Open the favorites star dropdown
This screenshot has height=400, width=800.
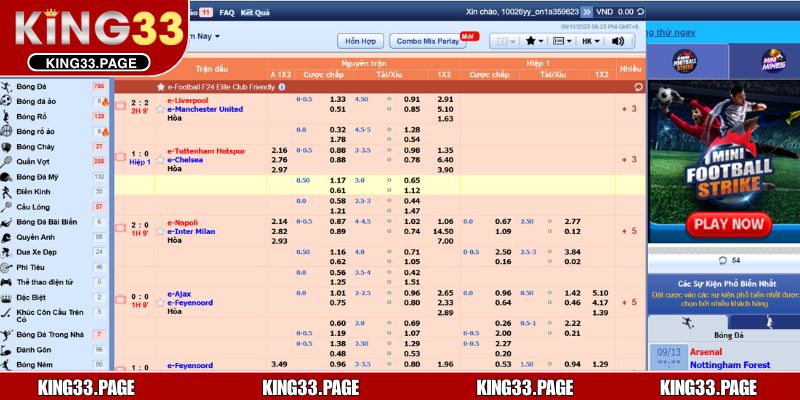coord(535,41)
